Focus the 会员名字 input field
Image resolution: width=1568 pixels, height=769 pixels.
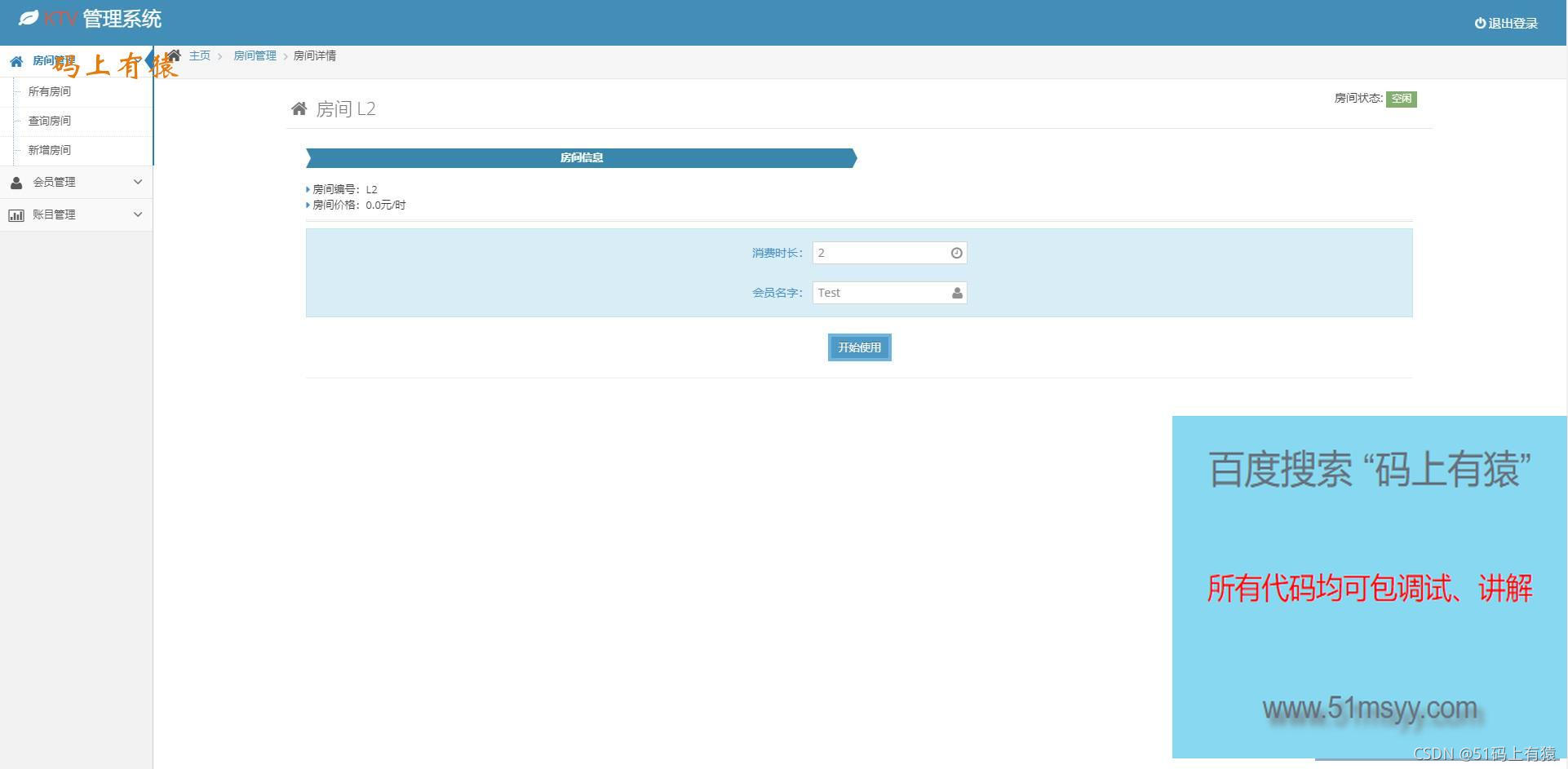coord(889,293)
